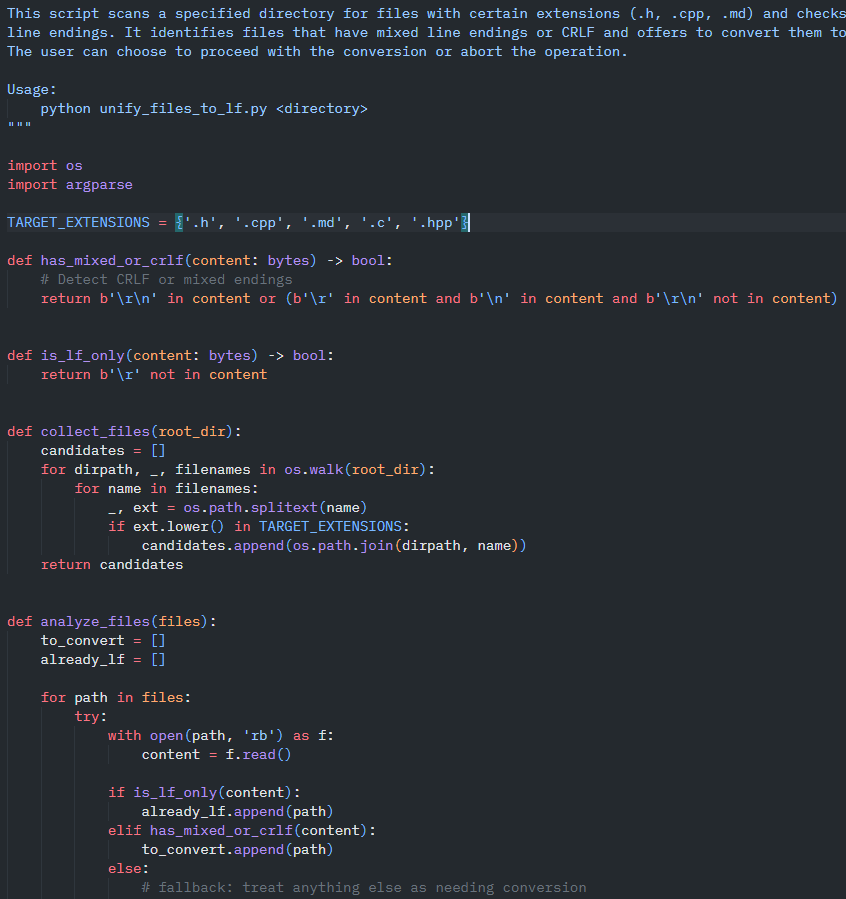Click the 'already_lf = []' line
The image size is (846, 899).
point(103,659)
